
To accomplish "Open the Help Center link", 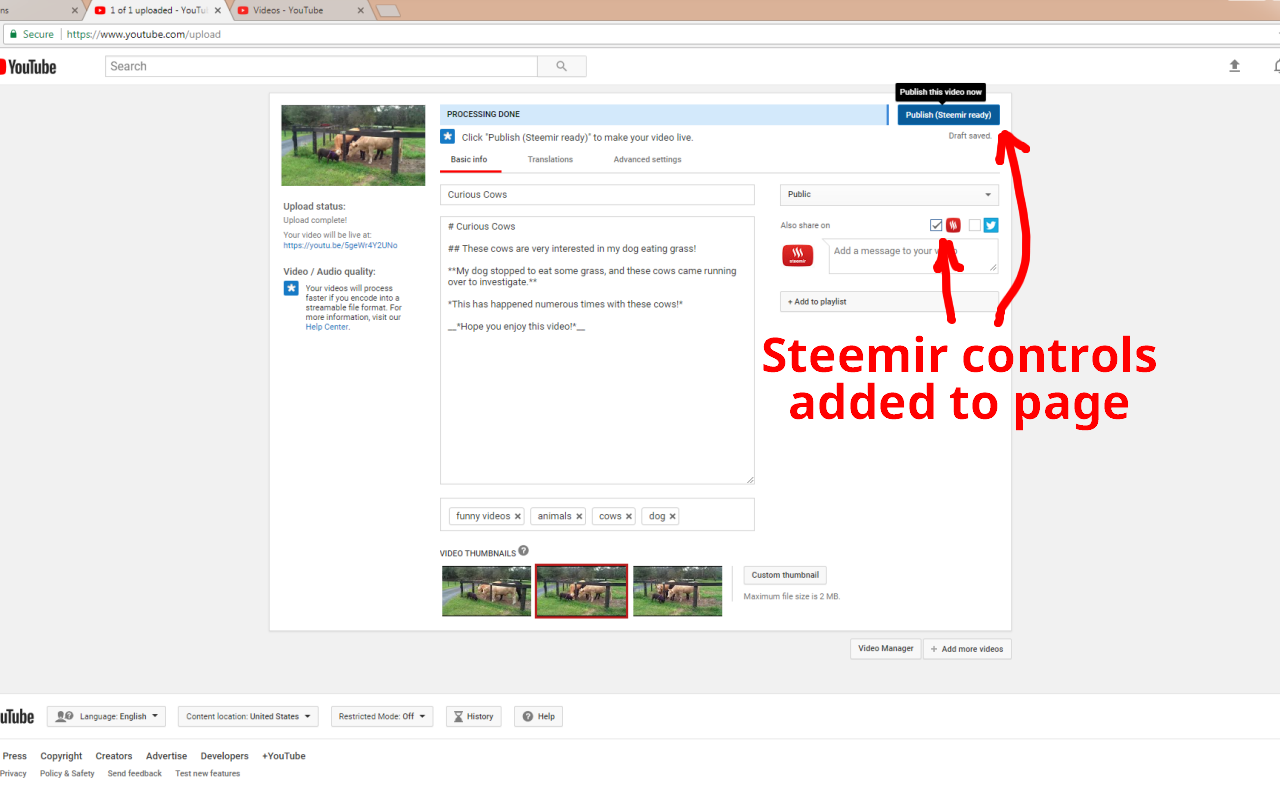I will 327,327.
